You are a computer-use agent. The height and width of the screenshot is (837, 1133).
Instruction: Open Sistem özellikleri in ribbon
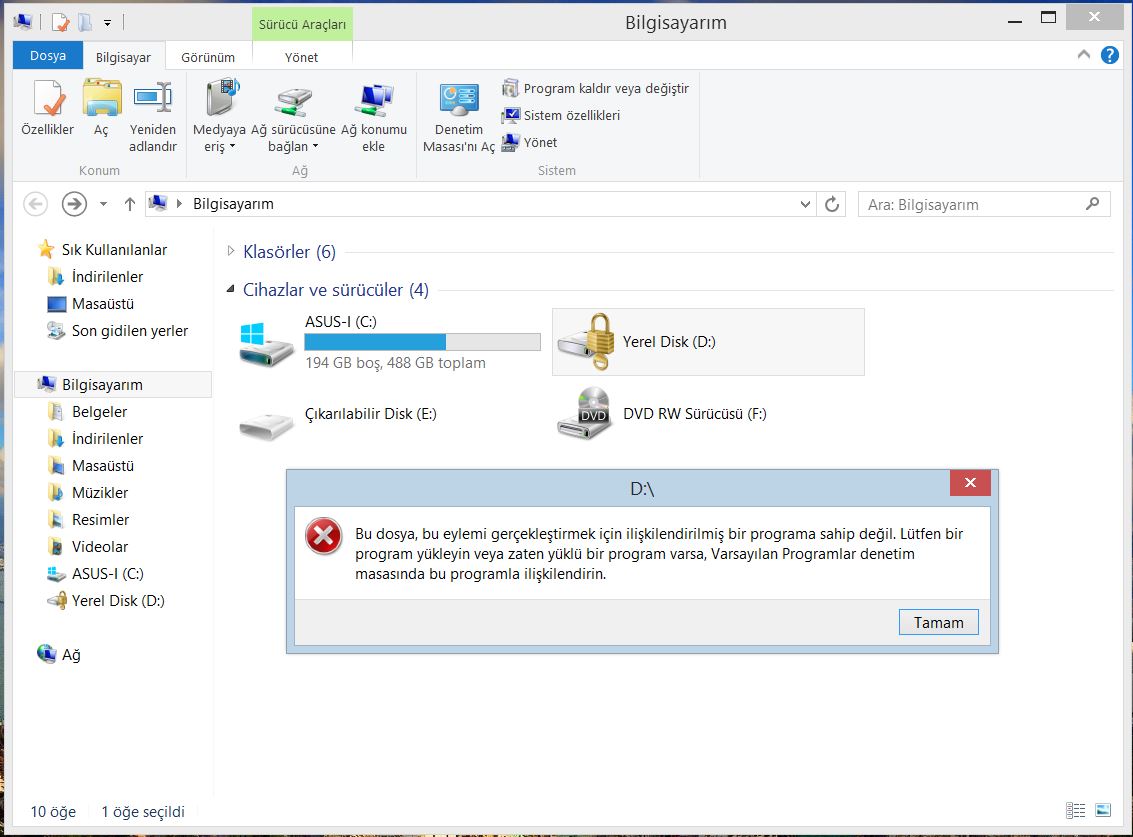pyautogui.click(x=561, y=115)
